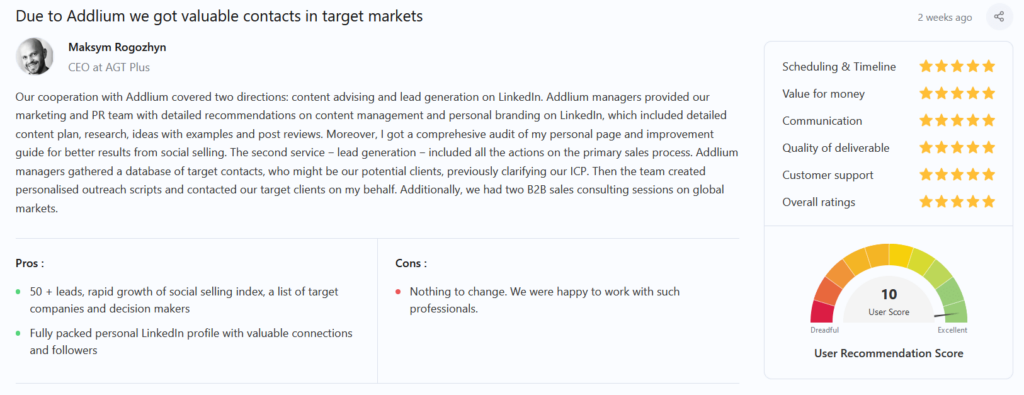Click the fourth star of Overall ratings

point(973,202)
